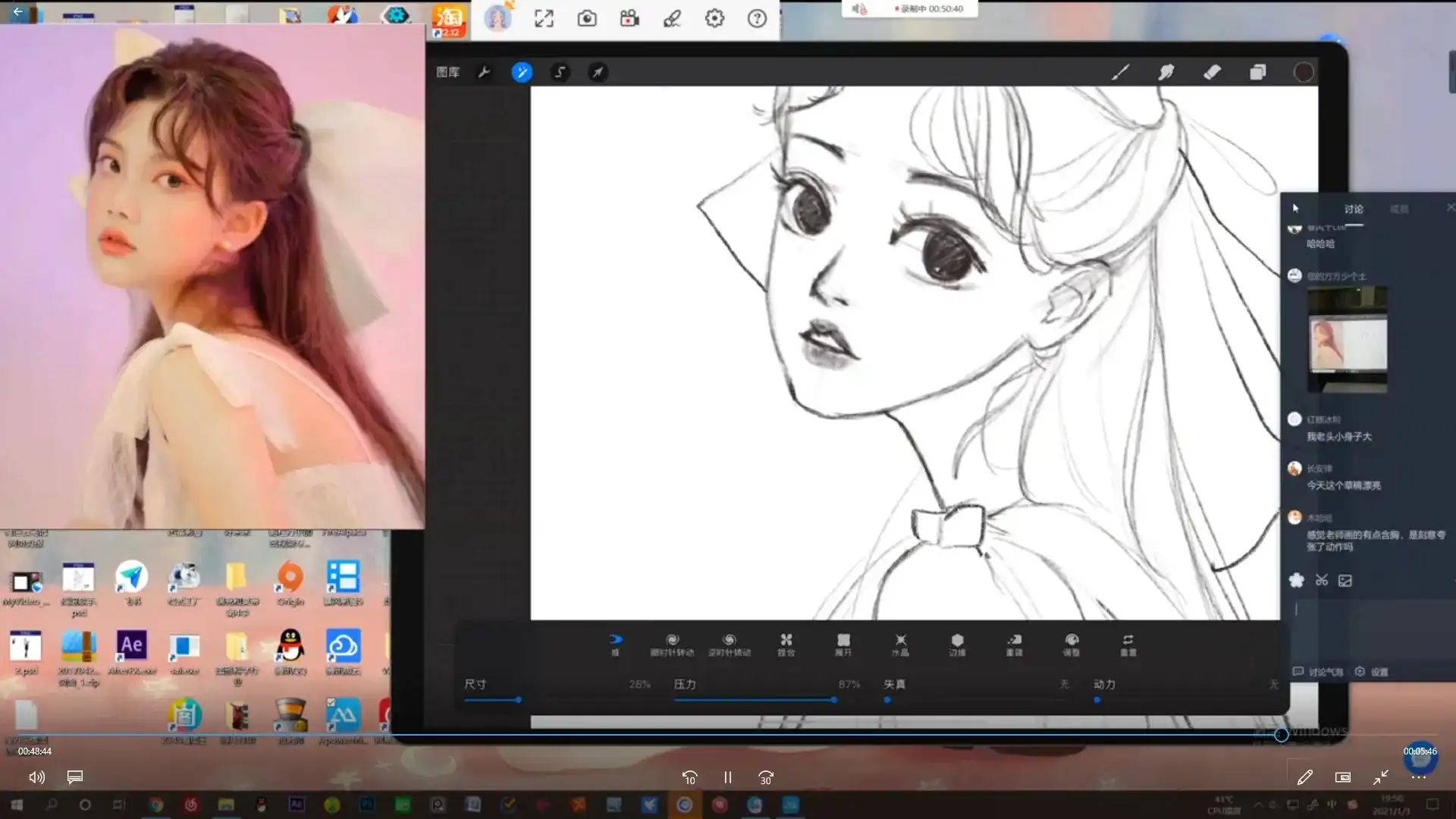Viewport: 1456px width, 819px height.
Task: Select the Selection S-shaped tool
Action: tap(560, 72)
